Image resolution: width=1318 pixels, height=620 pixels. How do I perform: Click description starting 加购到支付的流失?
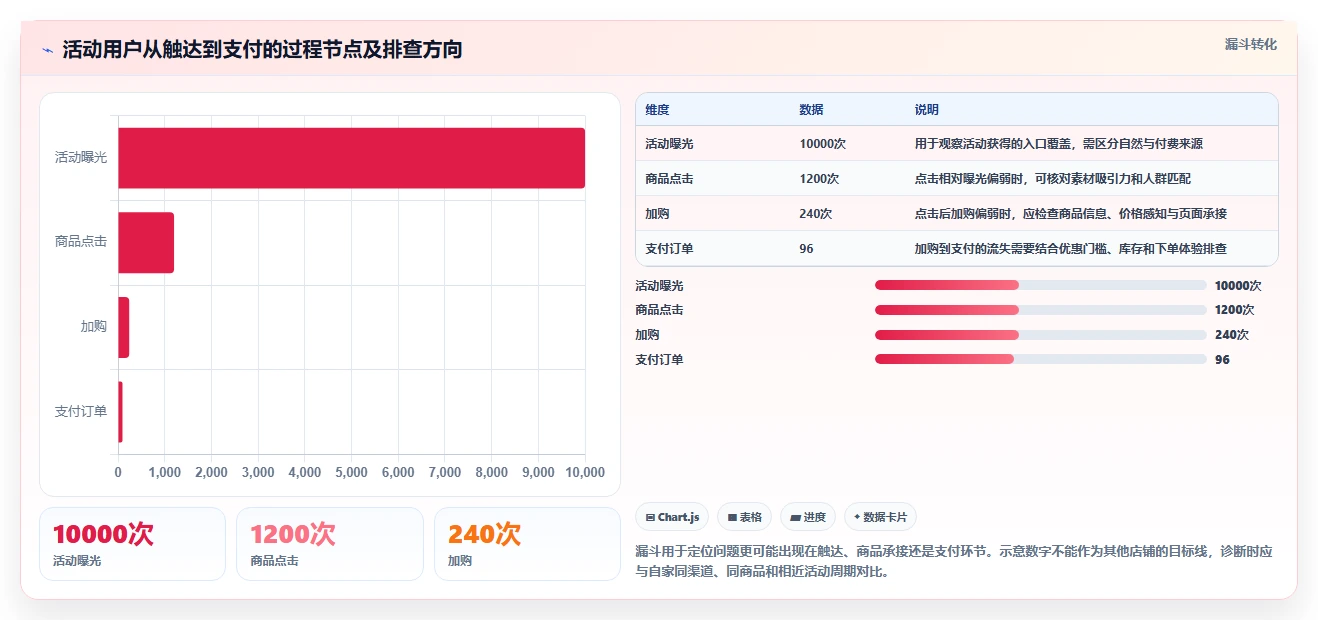(x=1071, y=249)
